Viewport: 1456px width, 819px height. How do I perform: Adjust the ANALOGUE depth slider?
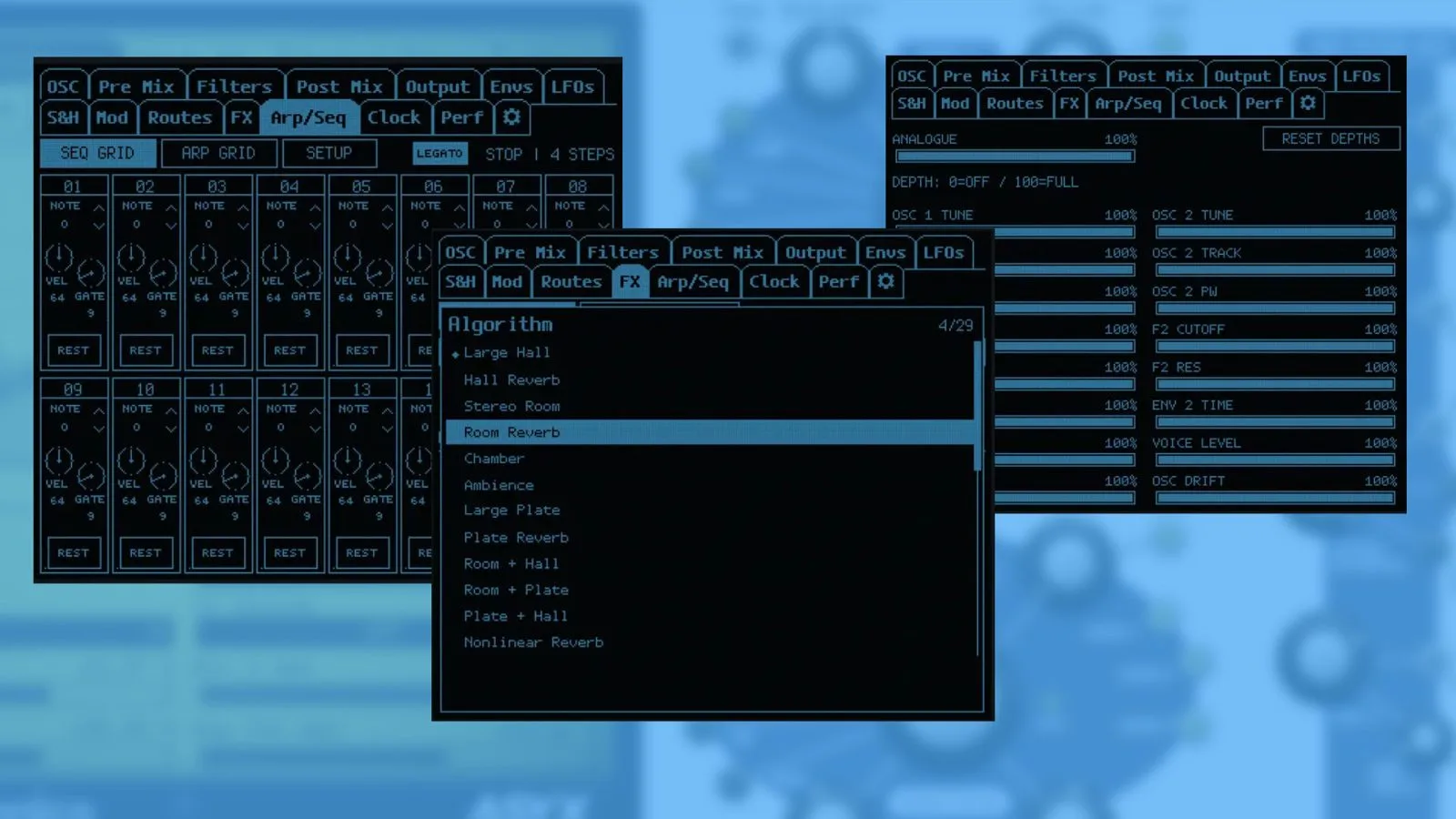[1015, 157]
